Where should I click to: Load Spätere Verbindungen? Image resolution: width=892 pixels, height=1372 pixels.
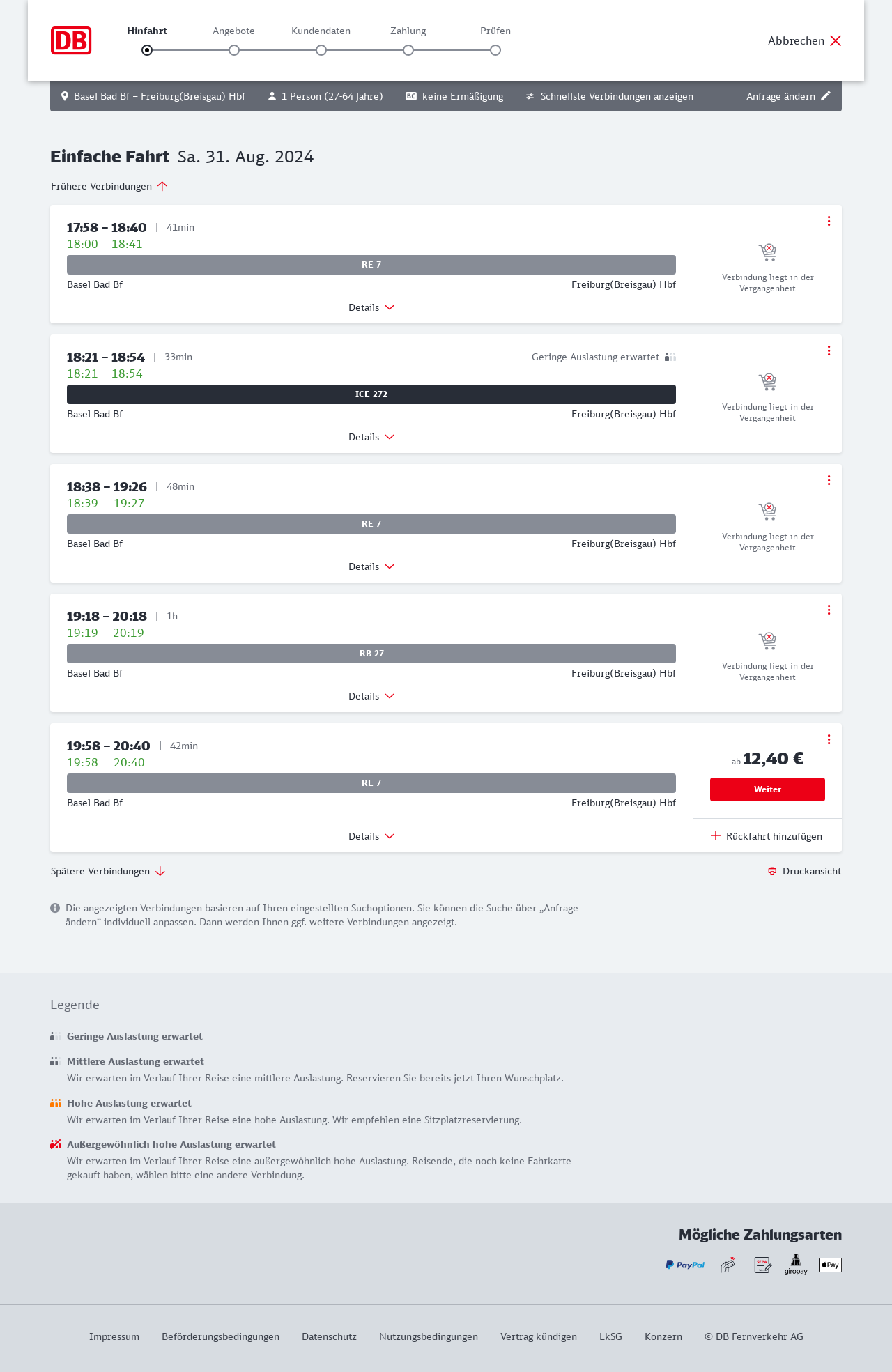tap(107, 871)
